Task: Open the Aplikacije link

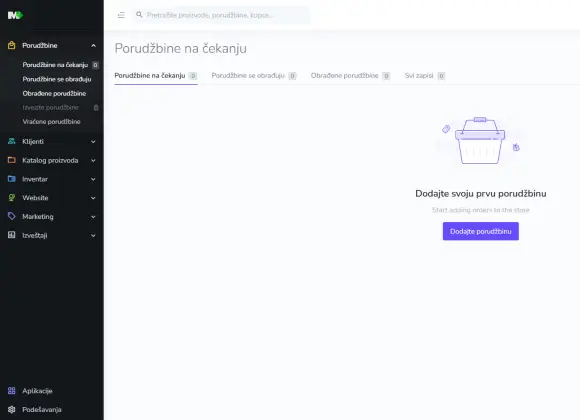Action: pos(37,391)
